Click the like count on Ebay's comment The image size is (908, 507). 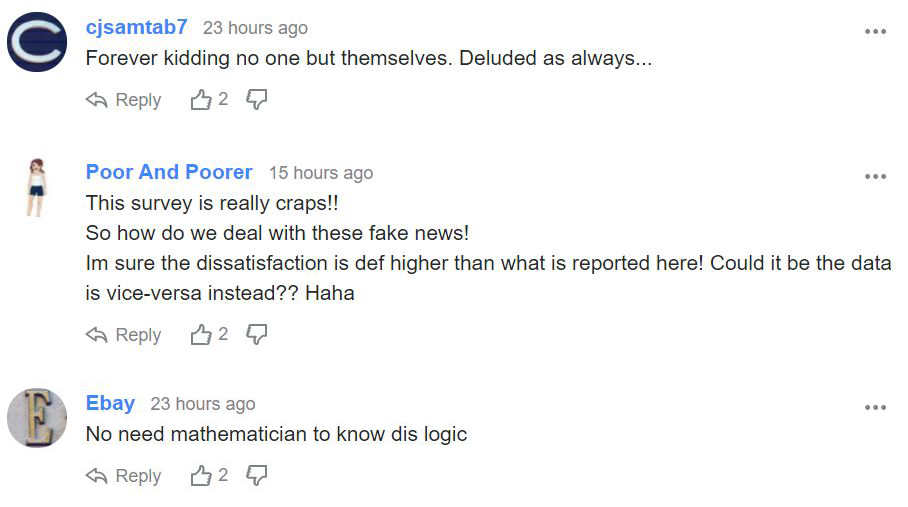[223, 475]
